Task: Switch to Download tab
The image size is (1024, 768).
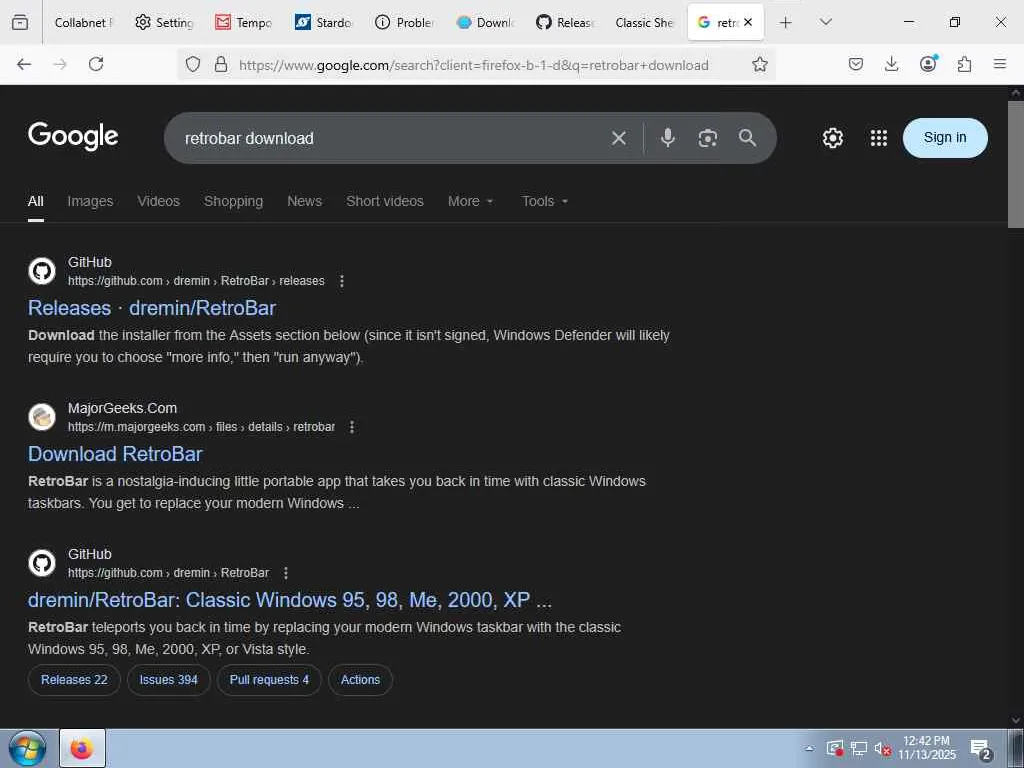Action: click(x=485, y=23)
